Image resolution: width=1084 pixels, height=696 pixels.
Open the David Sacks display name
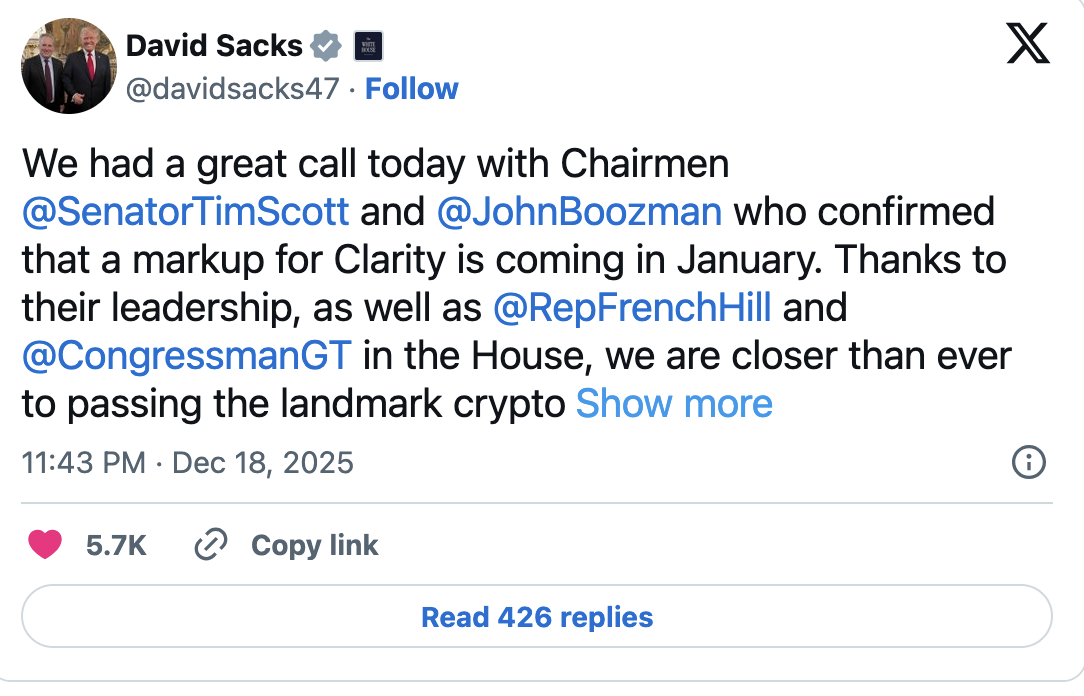[214, 46]
